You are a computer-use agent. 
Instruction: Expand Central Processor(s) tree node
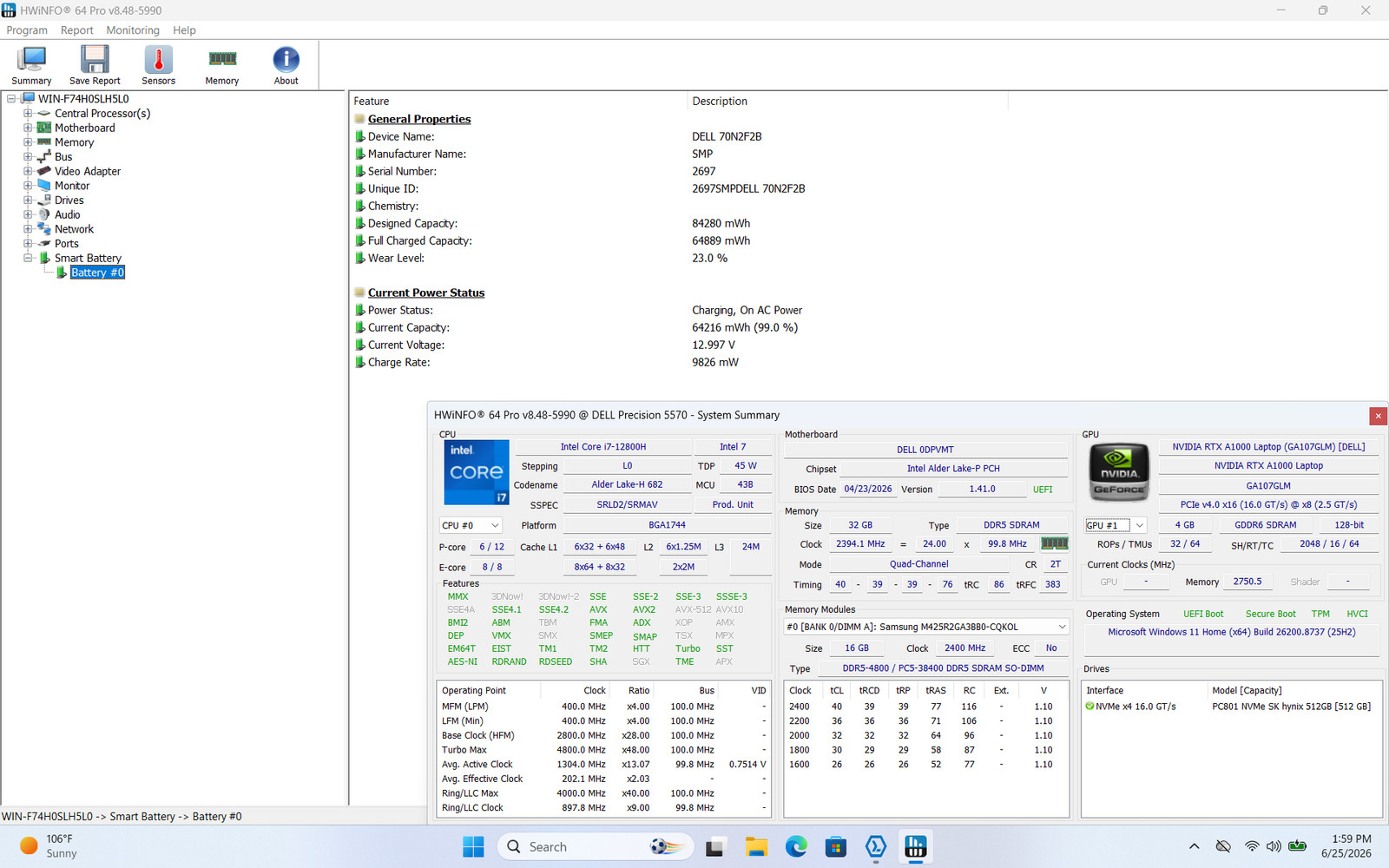point(28,114)
